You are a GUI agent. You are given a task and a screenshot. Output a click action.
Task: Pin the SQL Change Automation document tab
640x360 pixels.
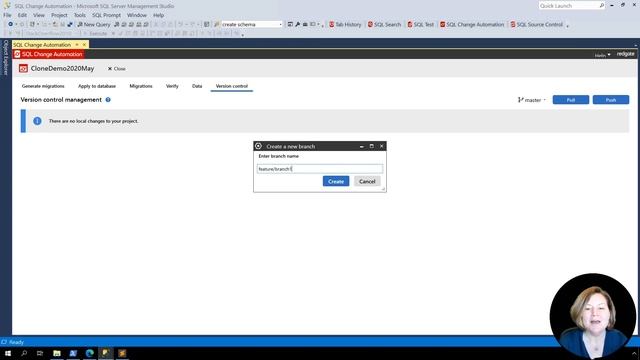point(77,44)
